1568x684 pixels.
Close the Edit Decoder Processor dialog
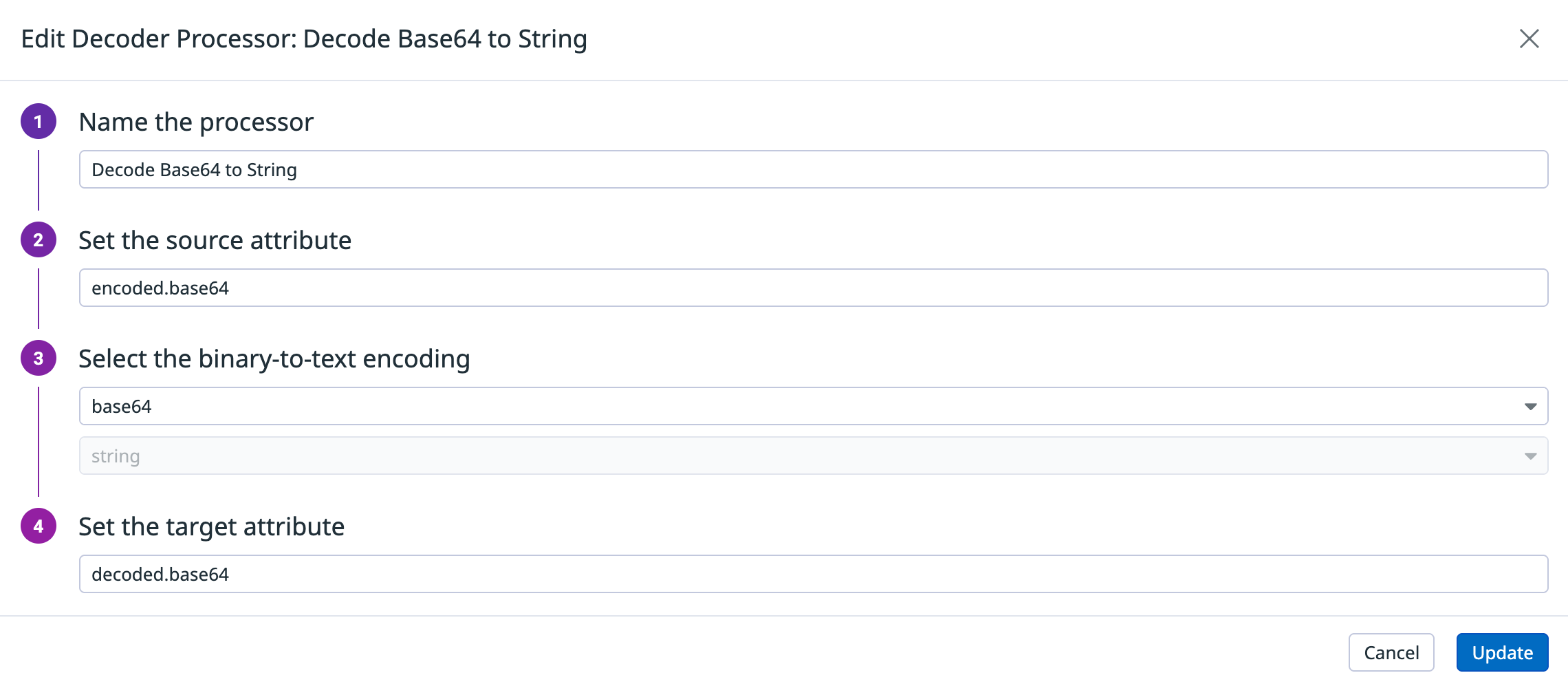[1529, 39]
